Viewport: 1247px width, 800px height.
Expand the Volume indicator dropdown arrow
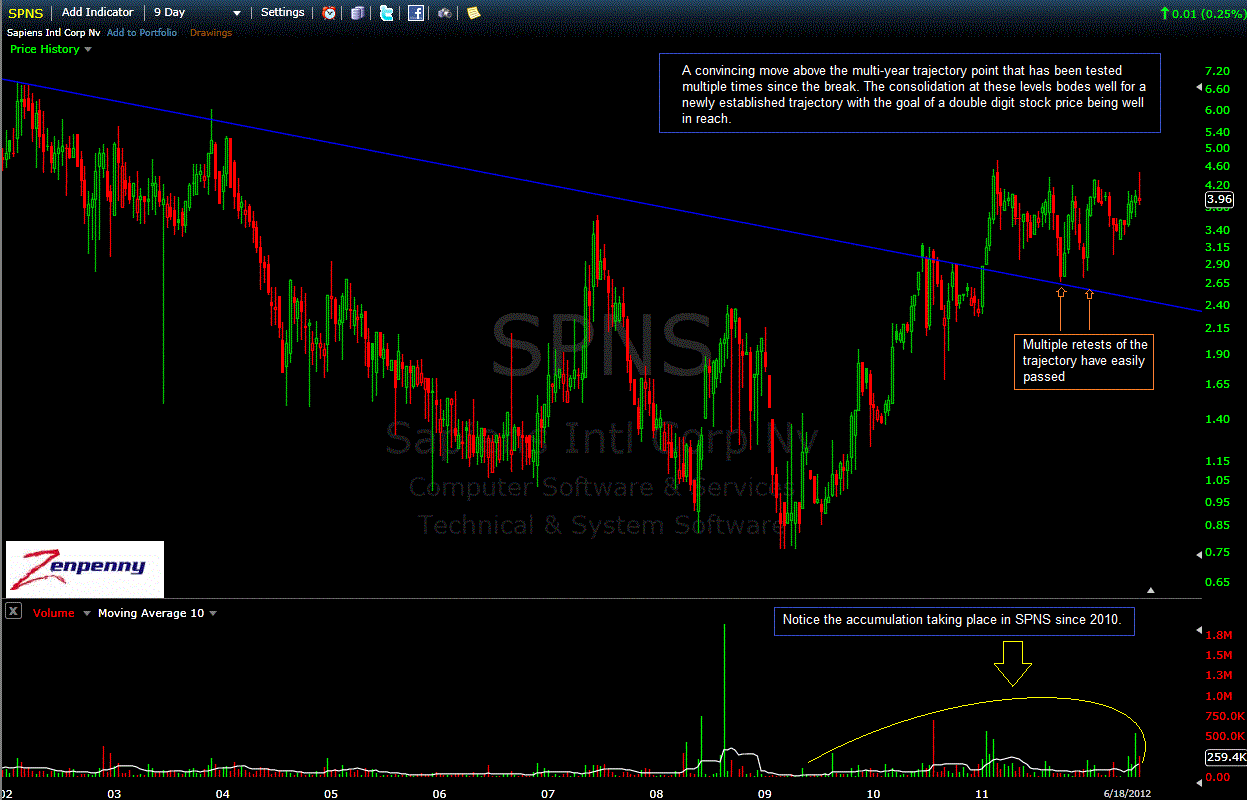(x=87, y=613)
